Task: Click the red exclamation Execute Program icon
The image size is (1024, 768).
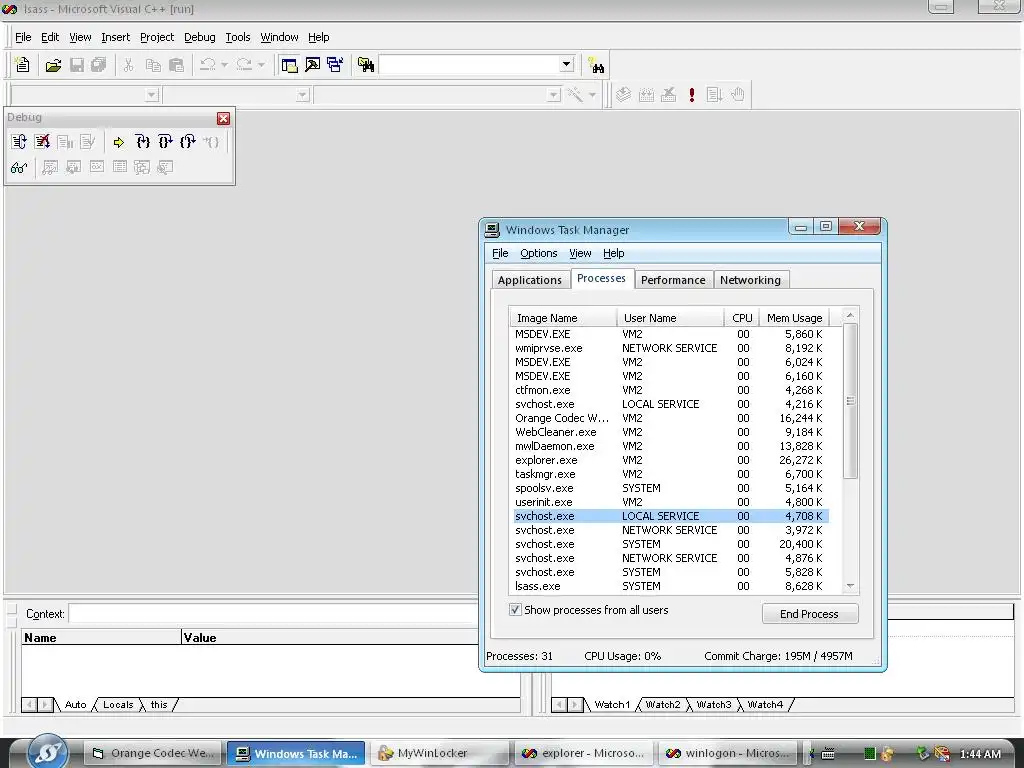Action: (x=692, y=95)
